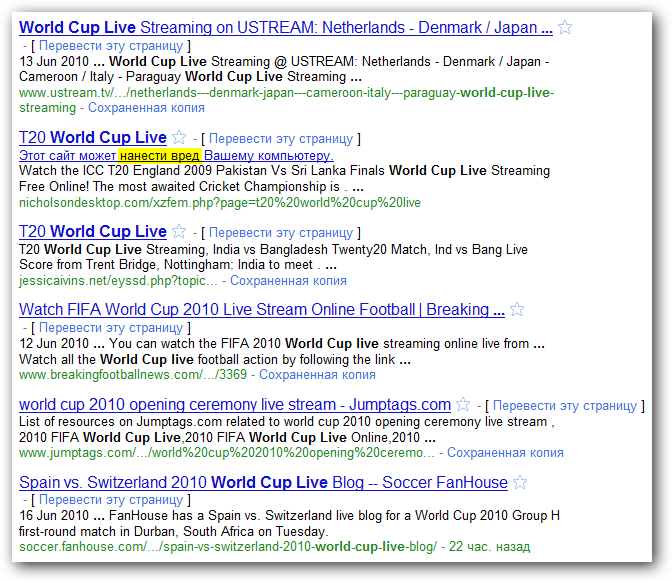Click the '22 час. назад' timestamp
The width and height of the screenshot is (672, 582).
[x=489, y=547]
